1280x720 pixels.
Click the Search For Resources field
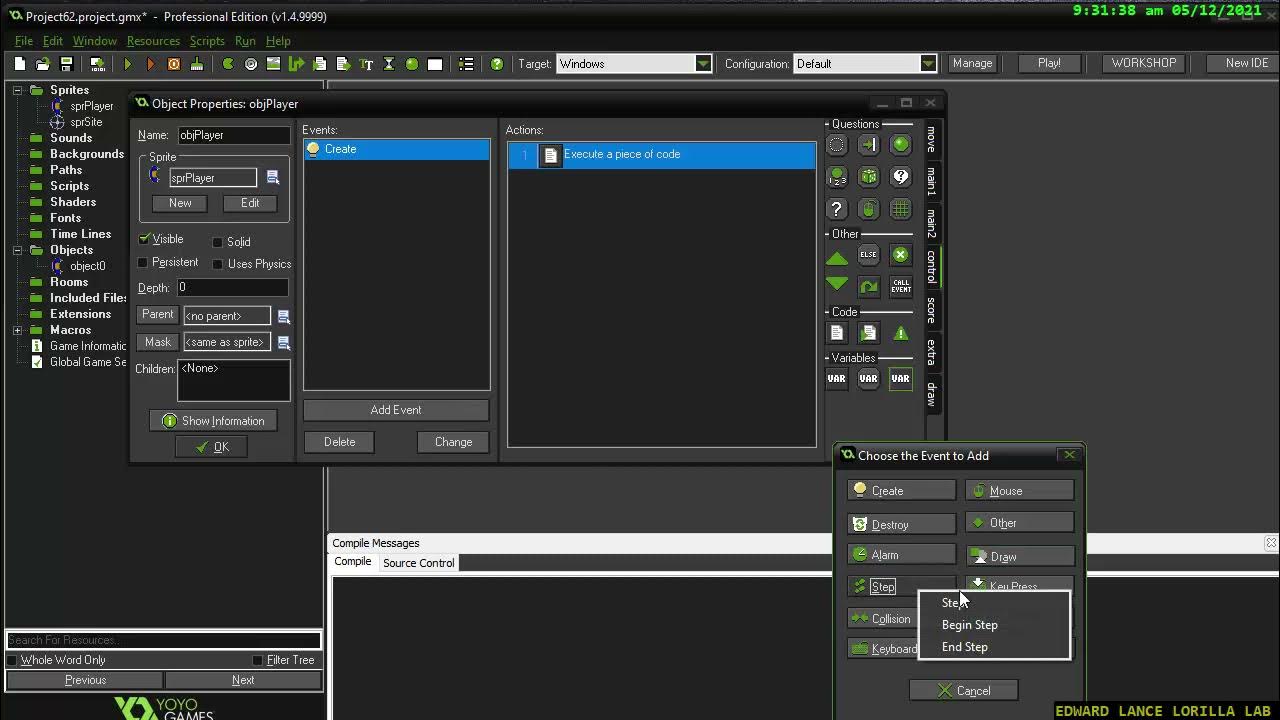(163, 640)
